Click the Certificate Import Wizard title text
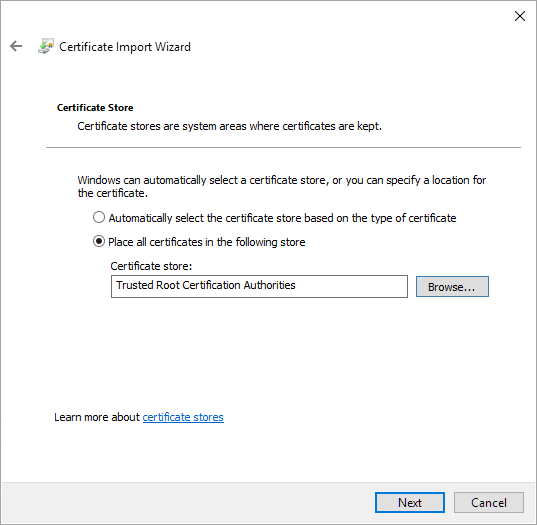 click(x=125, y=47)
